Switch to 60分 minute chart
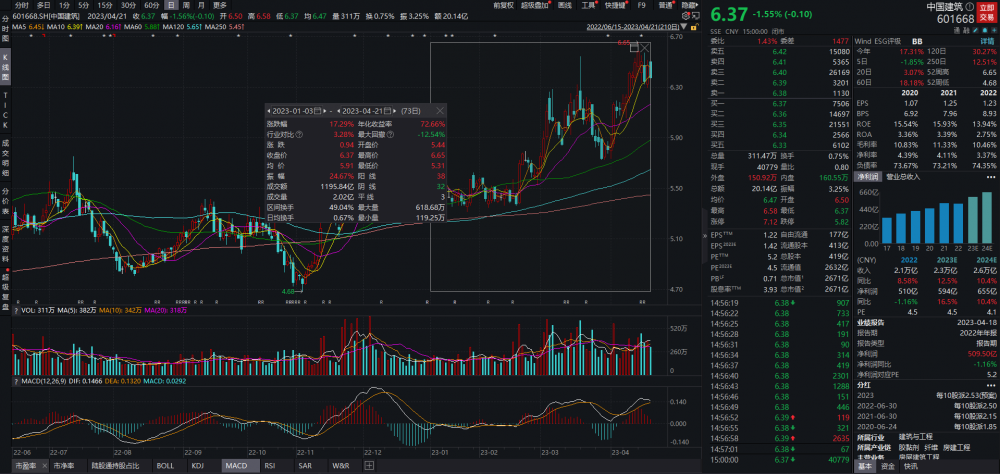1000x474 pixels. pos(152,5)
